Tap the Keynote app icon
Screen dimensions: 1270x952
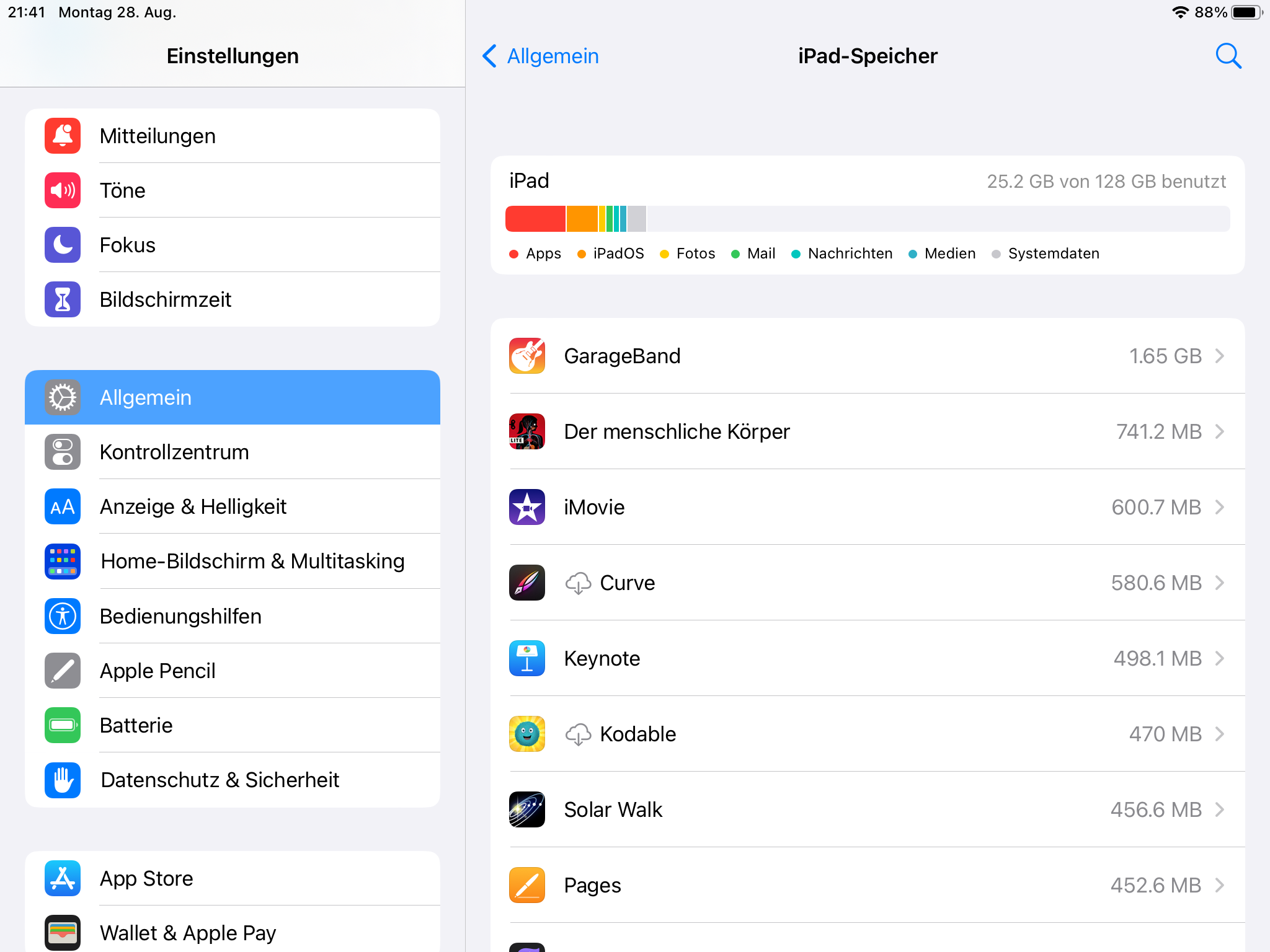point(527,658)
